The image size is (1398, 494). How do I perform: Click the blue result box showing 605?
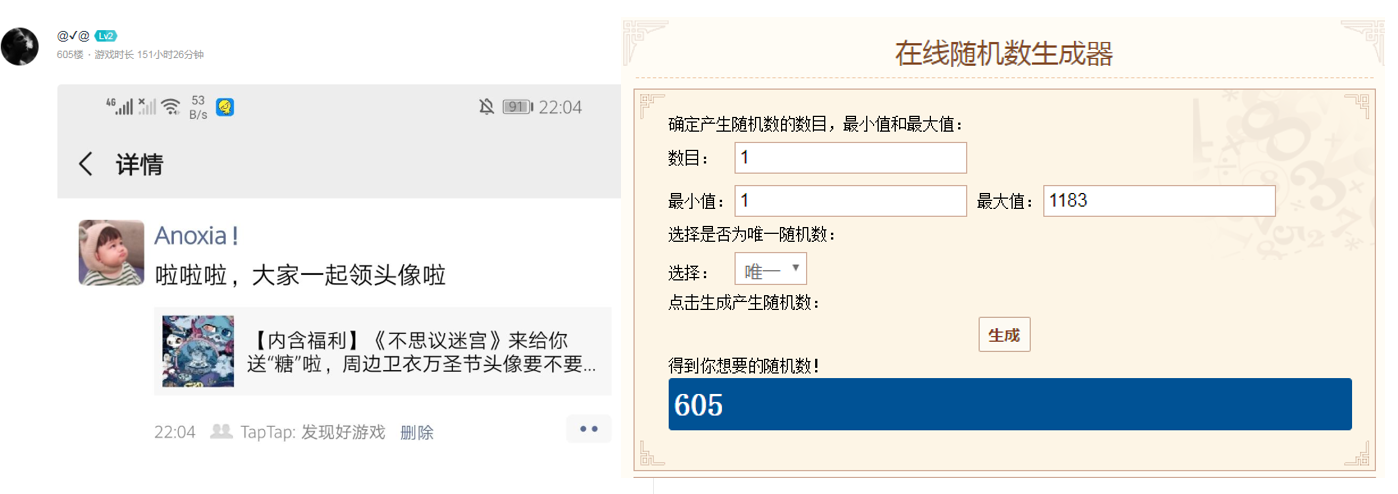(1010, 404)
